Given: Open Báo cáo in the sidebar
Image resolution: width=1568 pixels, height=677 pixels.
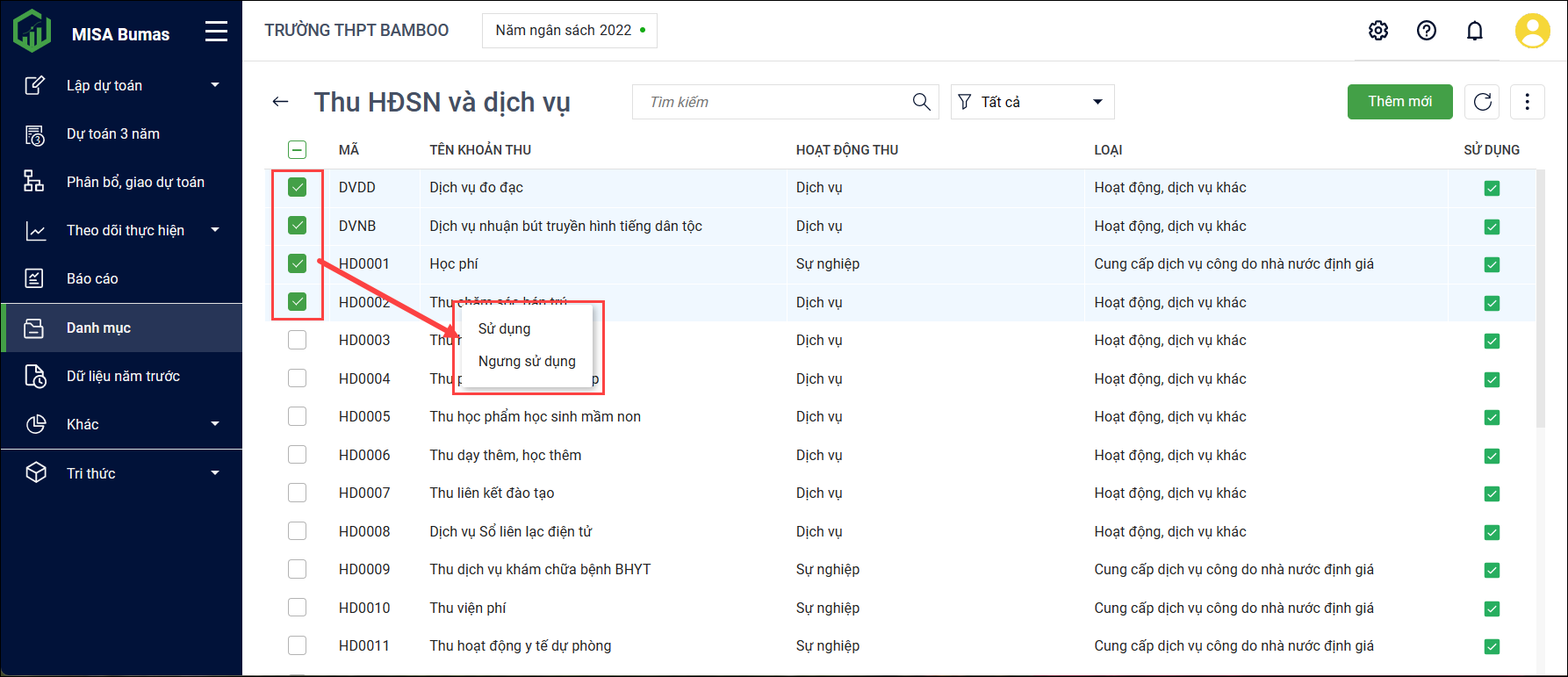Looking at the screenshot, I should pyautogui.click(x=92, y=278).
